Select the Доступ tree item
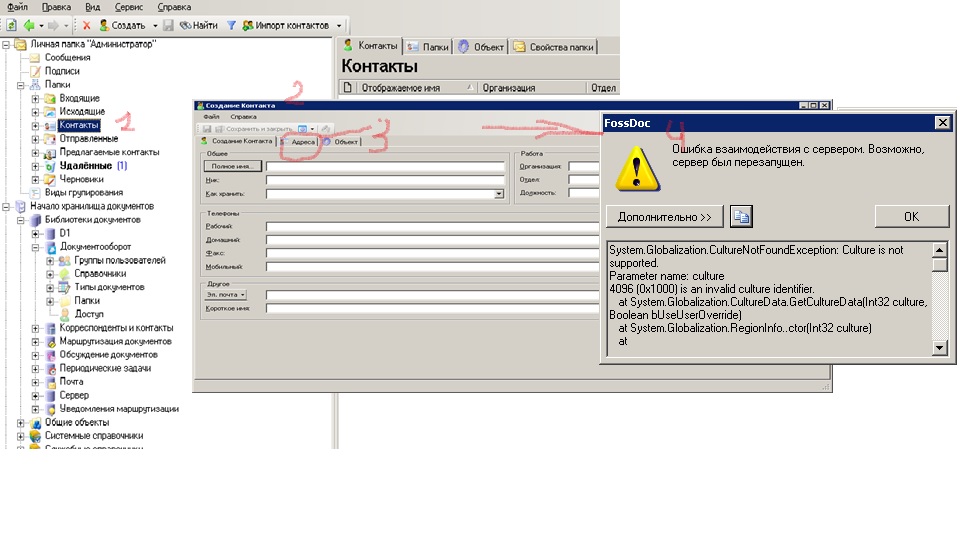 tap(89, 314)
